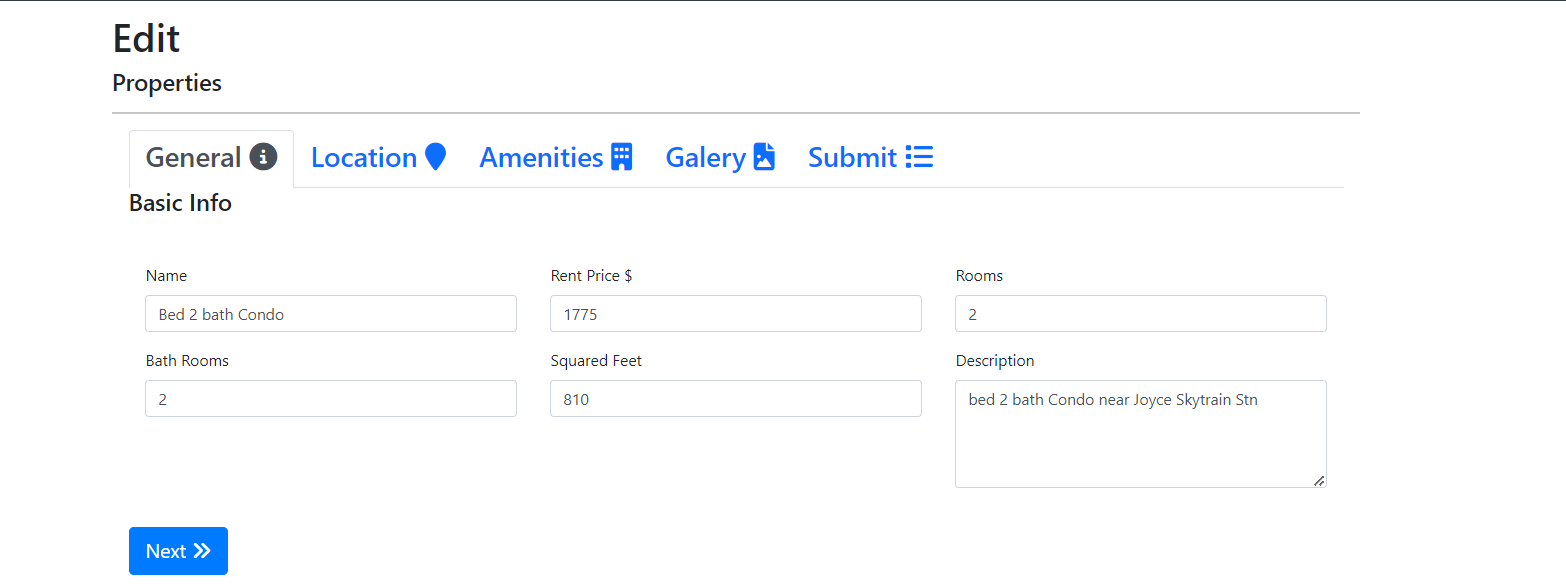Open the Amenities tab text
Image resolution: width=1566 pixels, height=587 pixels.
tap(541, 158)
